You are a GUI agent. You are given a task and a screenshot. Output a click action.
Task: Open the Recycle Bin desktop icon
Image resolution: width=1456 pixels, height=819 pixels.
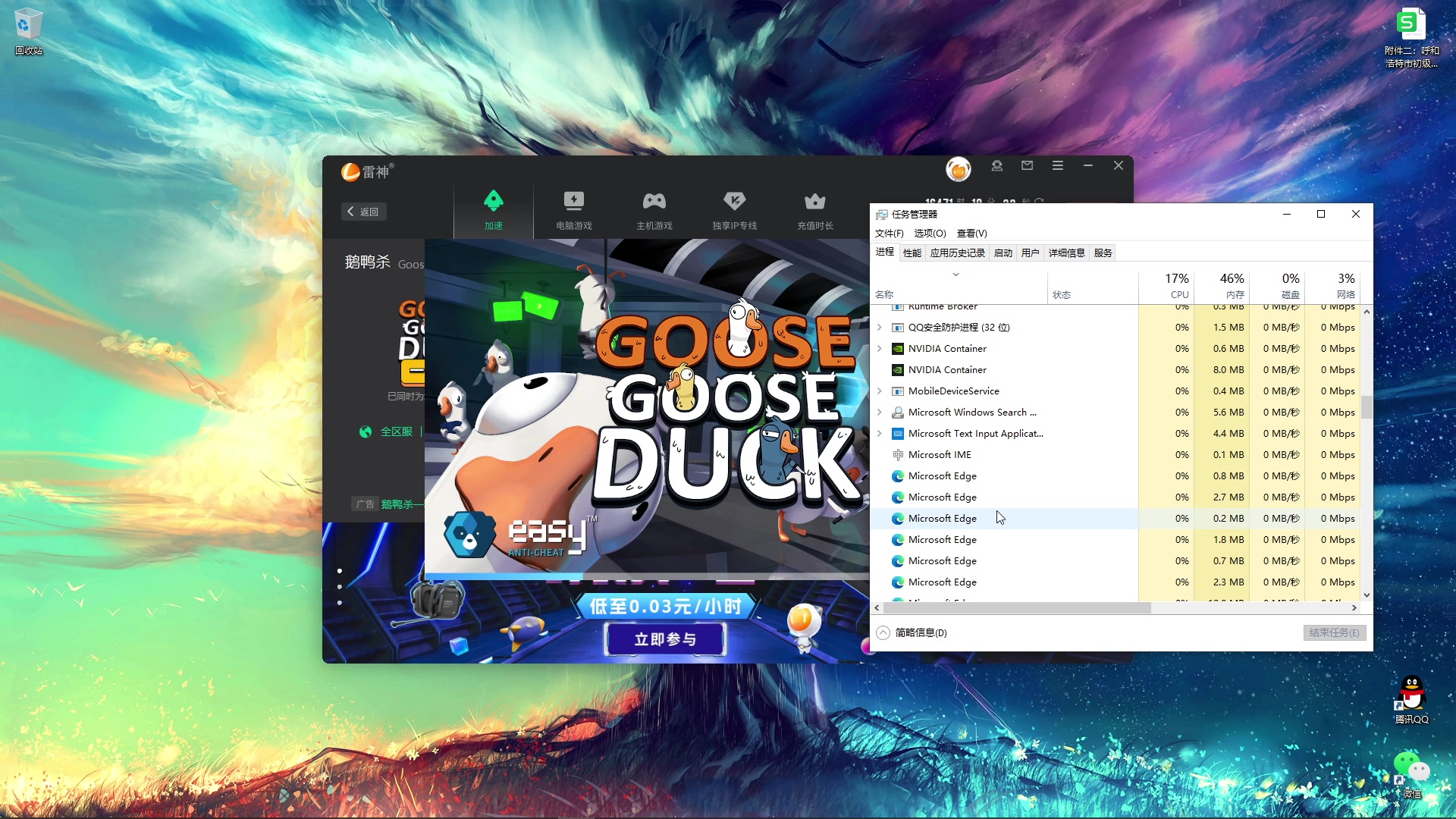click(x=29, y=32)
